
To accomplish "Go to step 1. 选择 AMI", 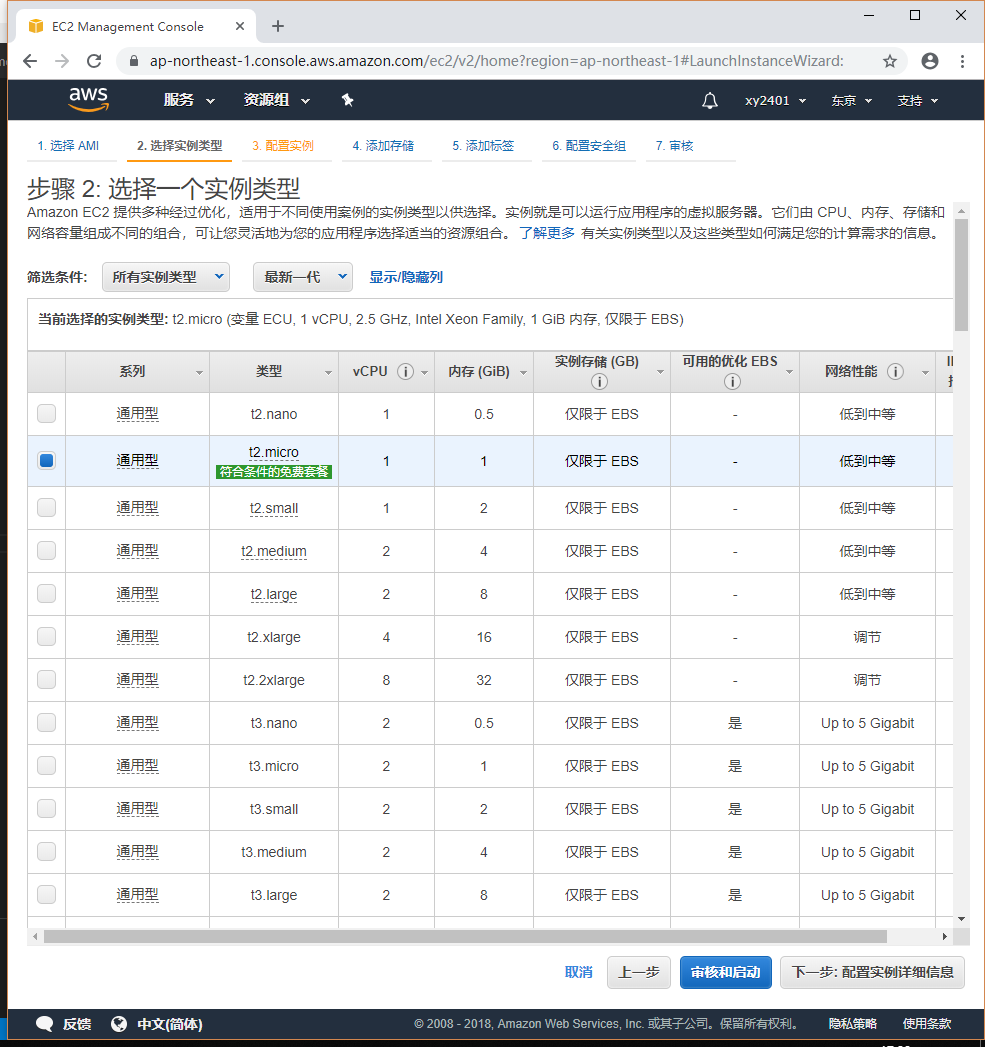I will [68, 146].
